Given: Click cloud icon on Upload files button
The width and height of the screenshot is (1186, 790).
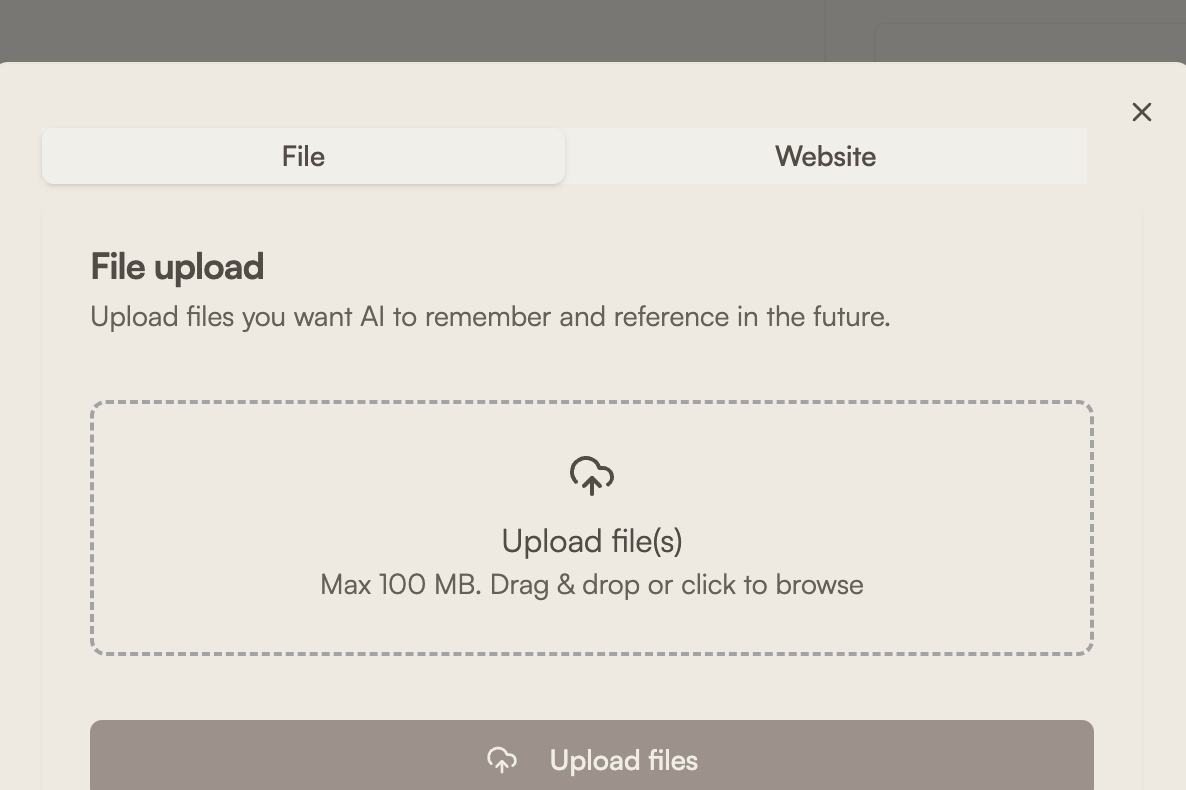Looking at the screenshot, I should [x=502, y=760].
